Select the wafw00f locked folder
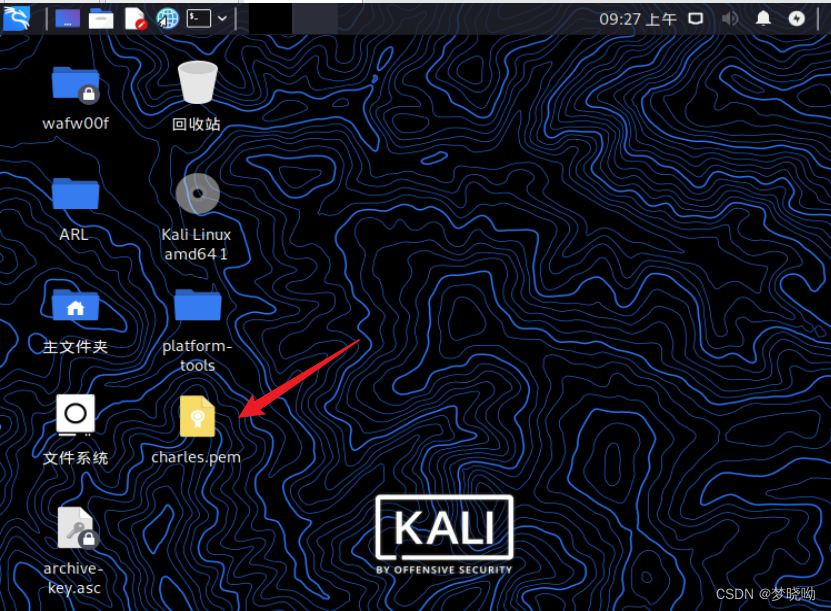Image resolution: width=831 pixels, height=611 pixels. (75, 84)
